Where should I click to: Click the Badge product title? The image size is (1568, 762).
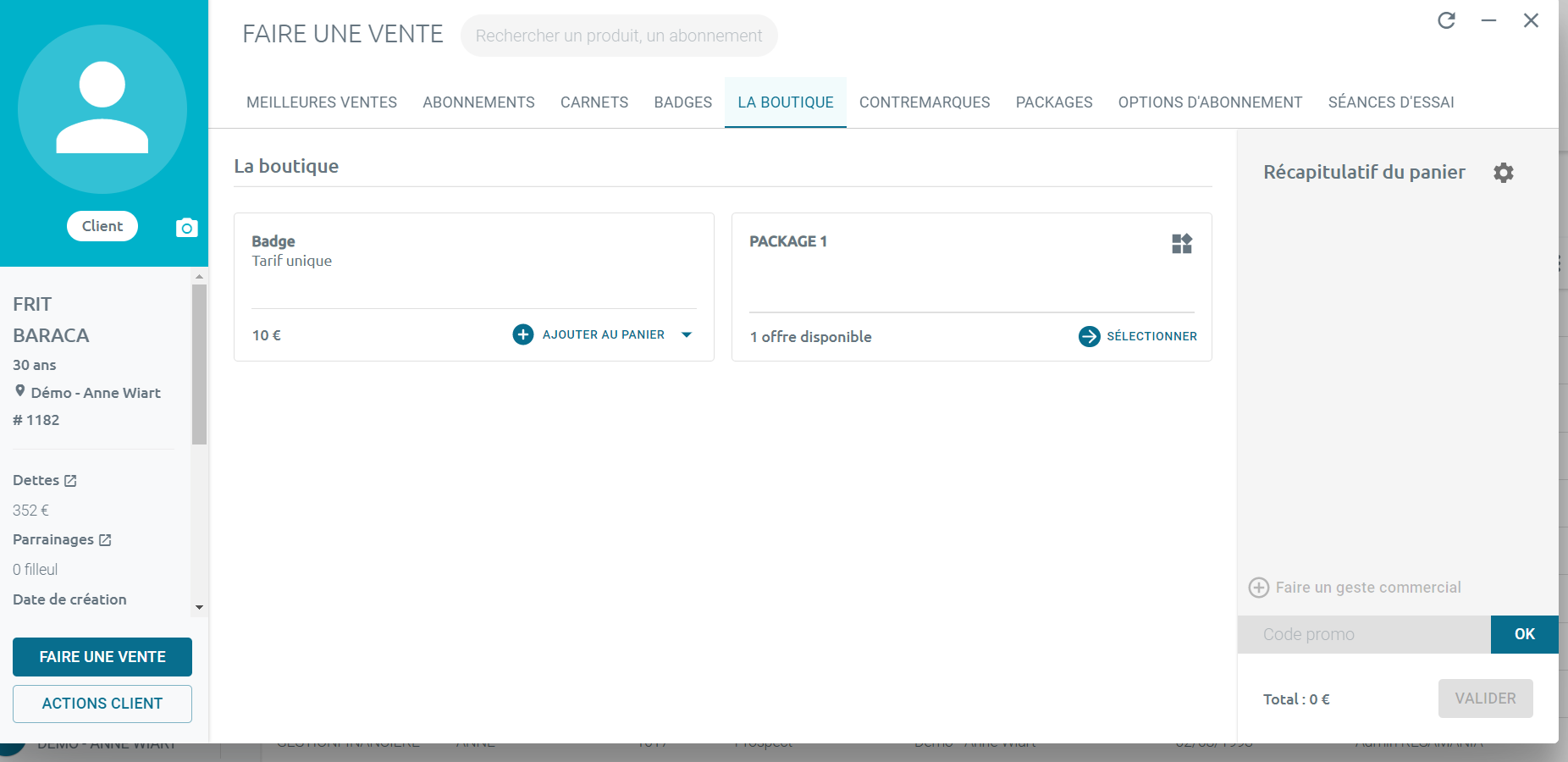[x=273, y=241]
